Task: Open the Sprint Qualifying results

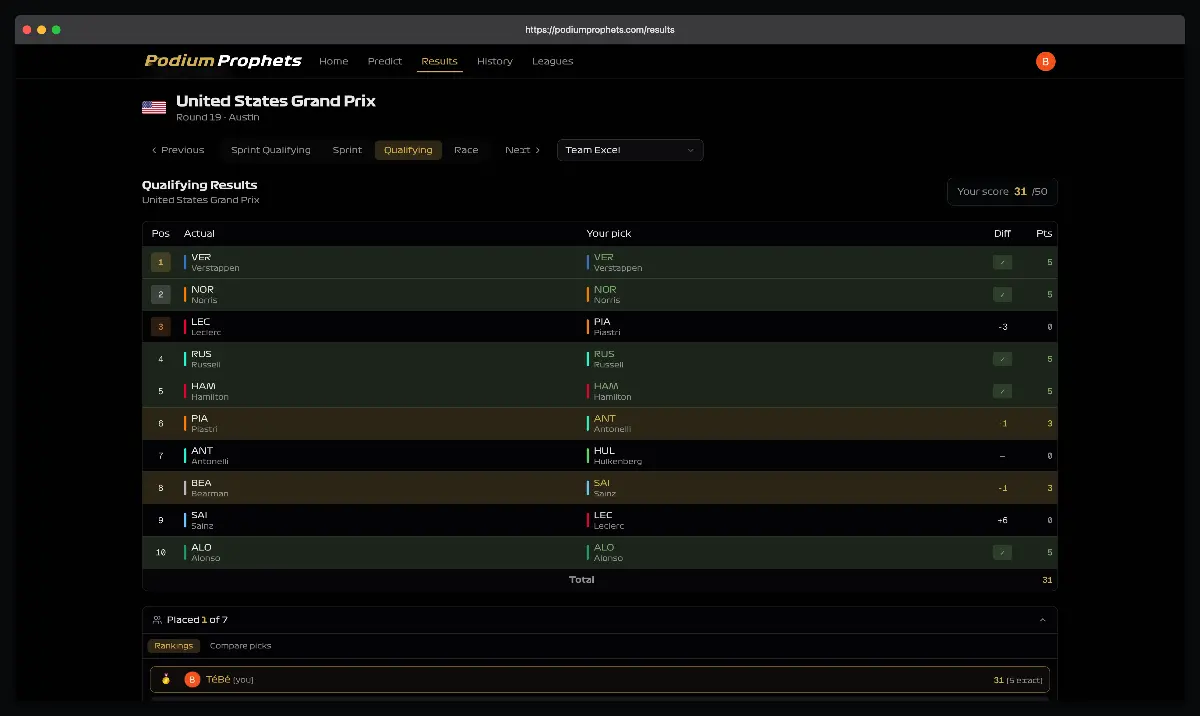Action: (x=270, y=149)
